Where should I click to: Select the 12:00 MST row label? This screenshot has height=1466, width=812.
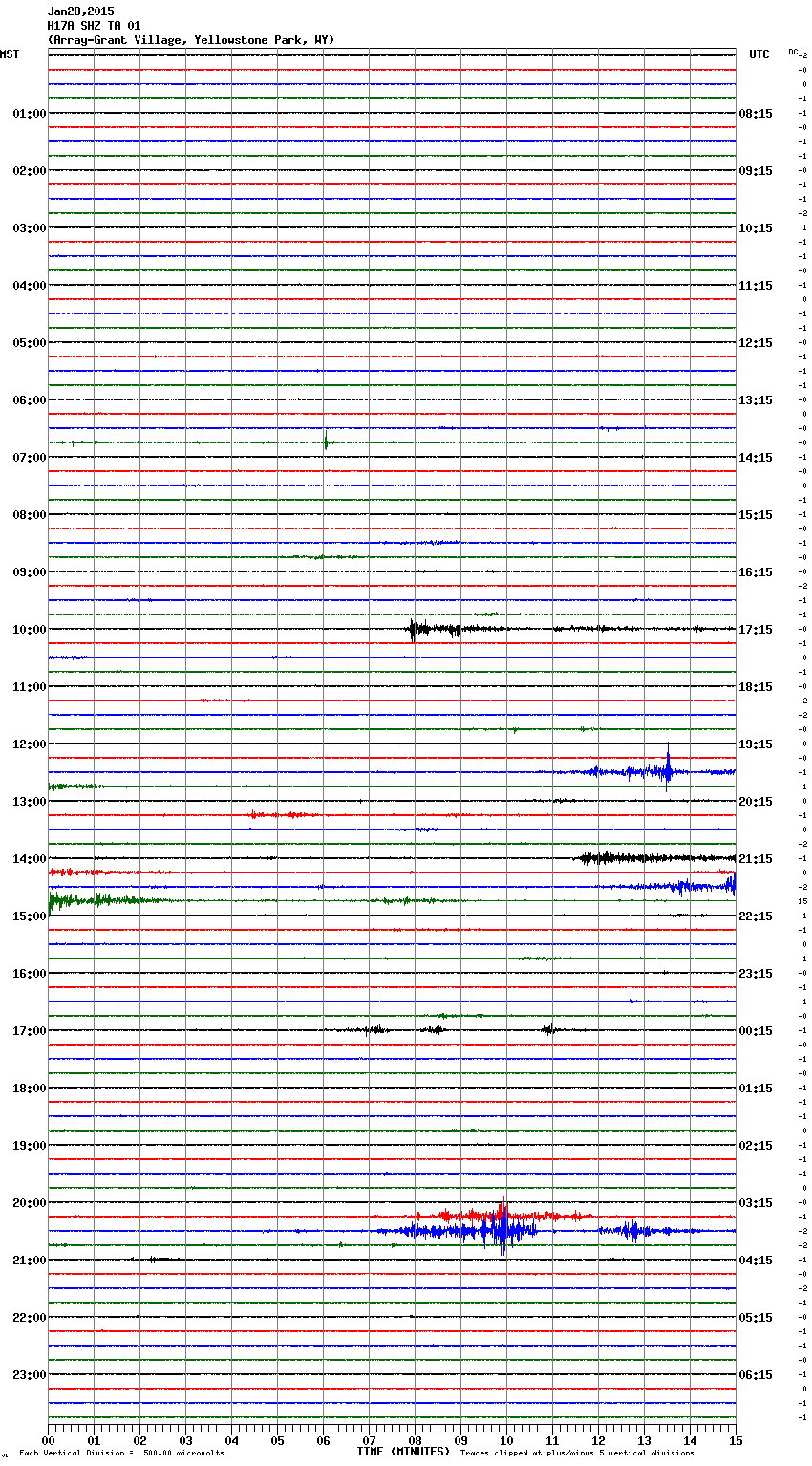tap(30, 744)
